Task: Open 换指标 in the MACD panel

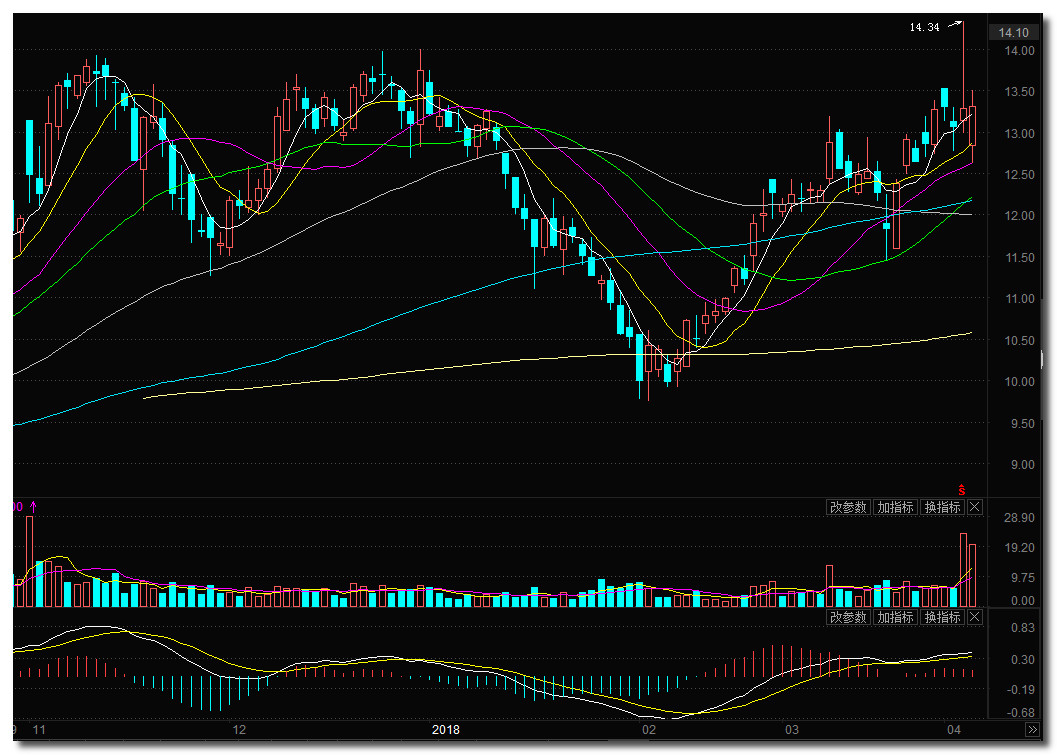Action: 942,617
